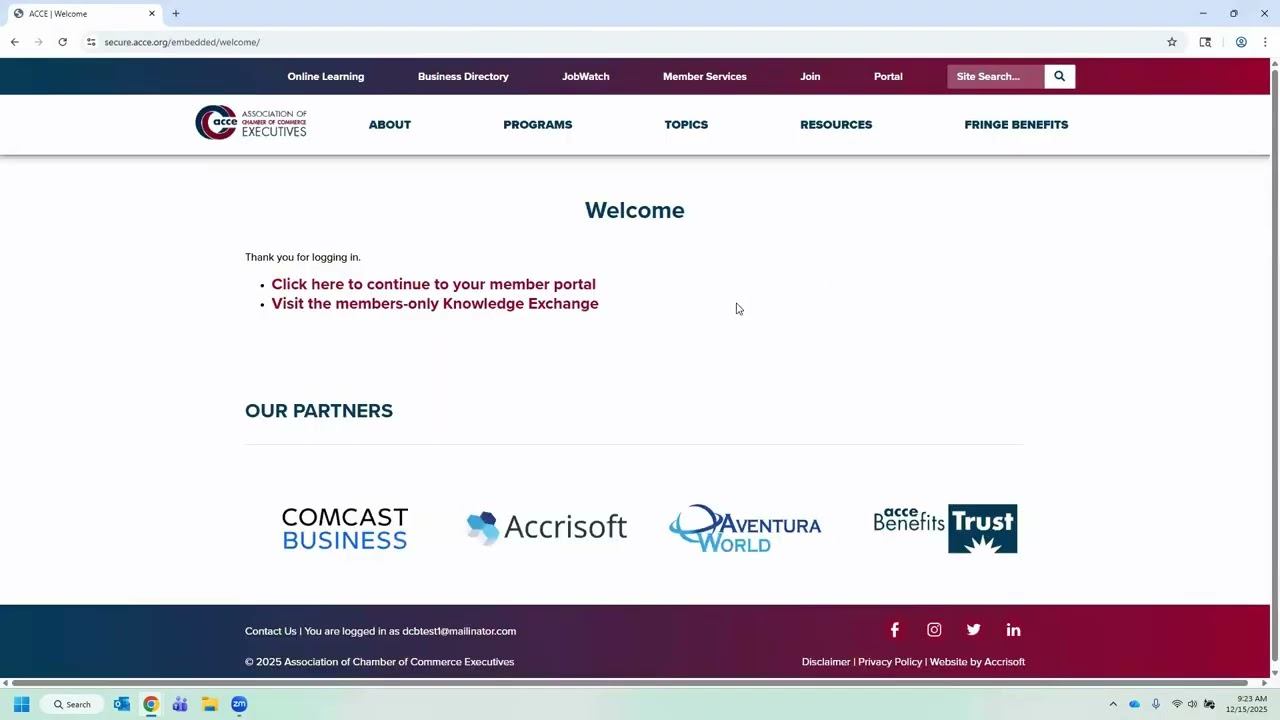Click the taskbar Search box
The height and width of the screenshot is (720, 1280).
click(x=72, y=704)
